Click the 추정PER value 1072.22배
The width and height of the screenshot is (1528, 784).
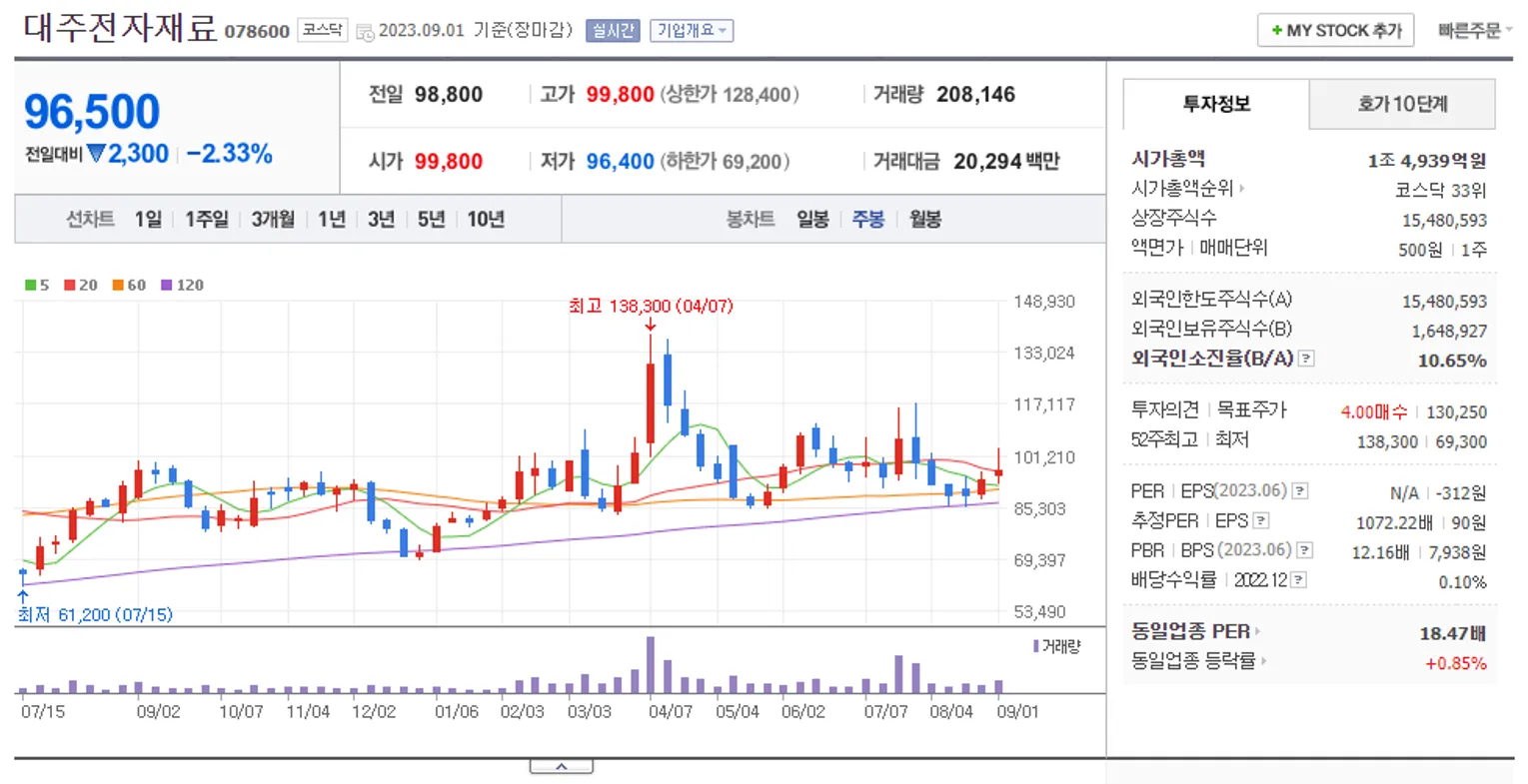[x=1394, y=522]
